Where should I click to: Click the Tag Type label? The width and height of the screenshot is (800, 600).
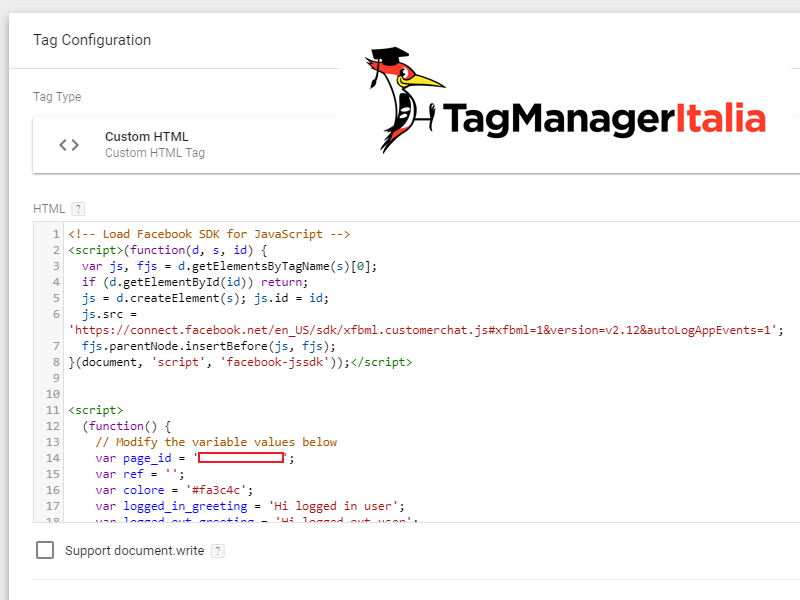[x=57, y=96]
